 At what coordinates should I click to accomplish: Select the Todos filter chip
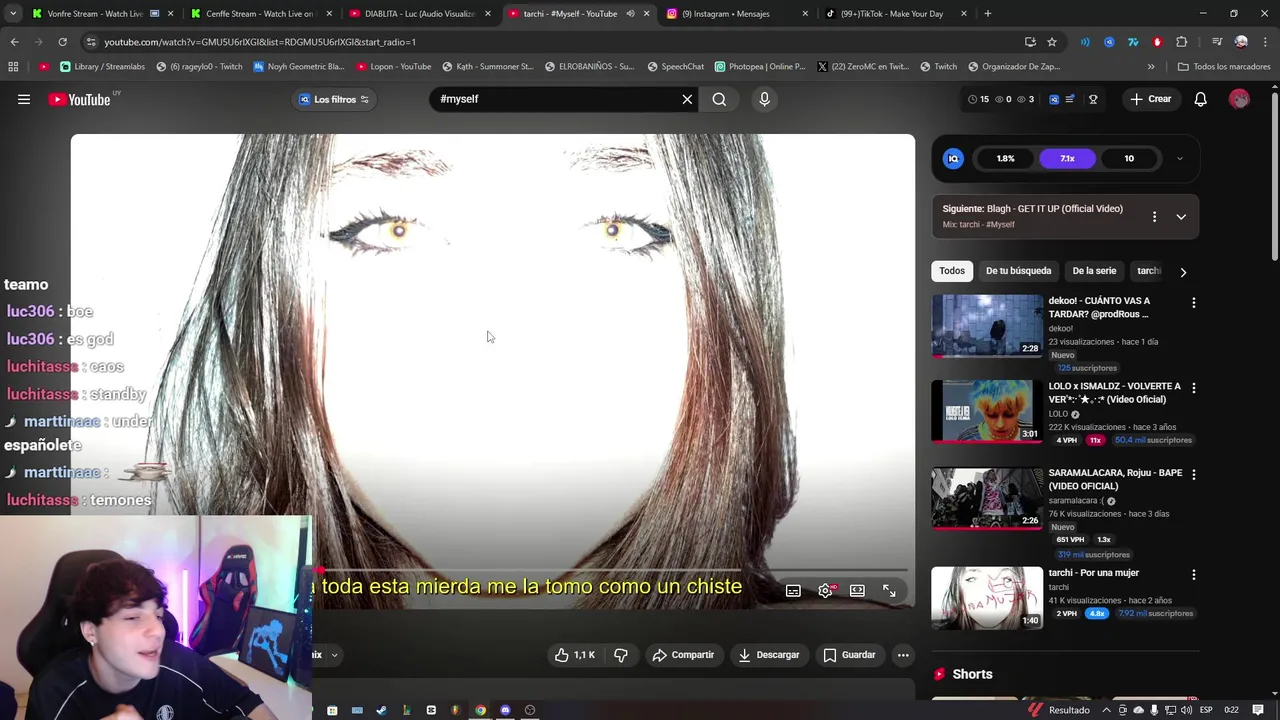click(952, 271)
